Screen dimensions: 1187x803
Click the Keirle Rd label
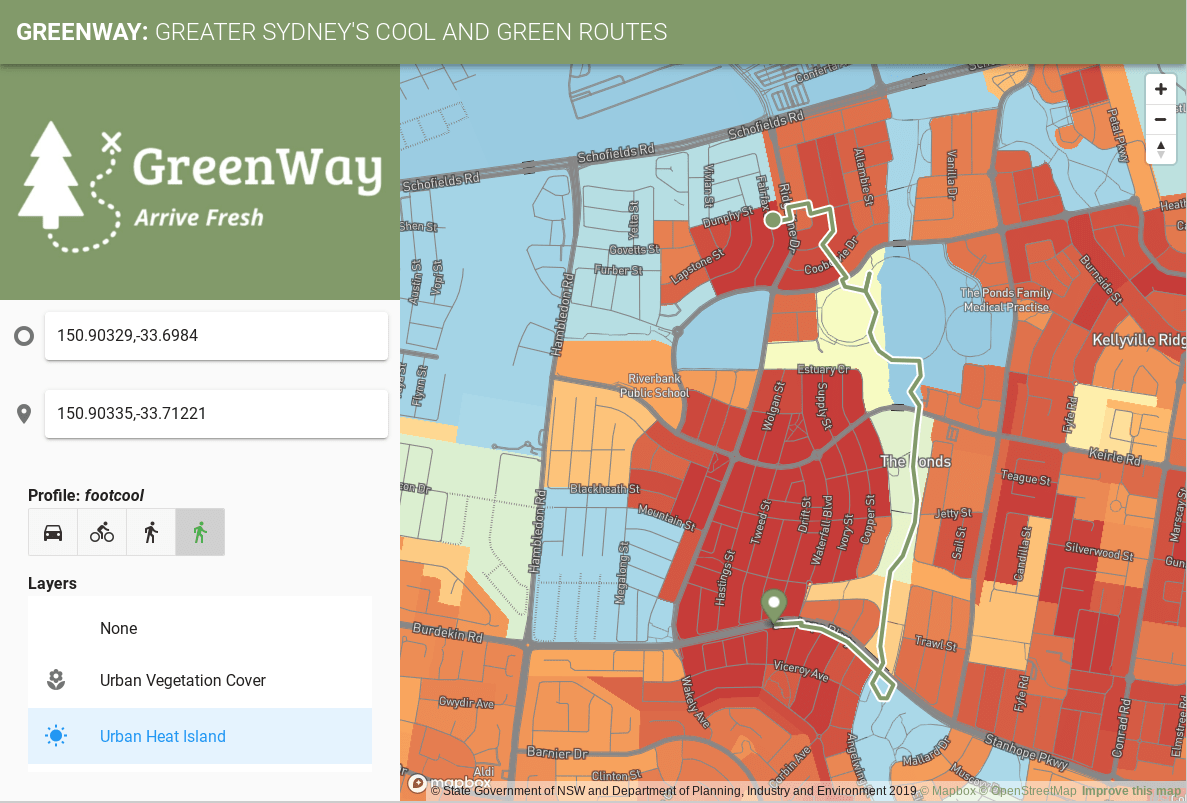(x=1114, y=456)
